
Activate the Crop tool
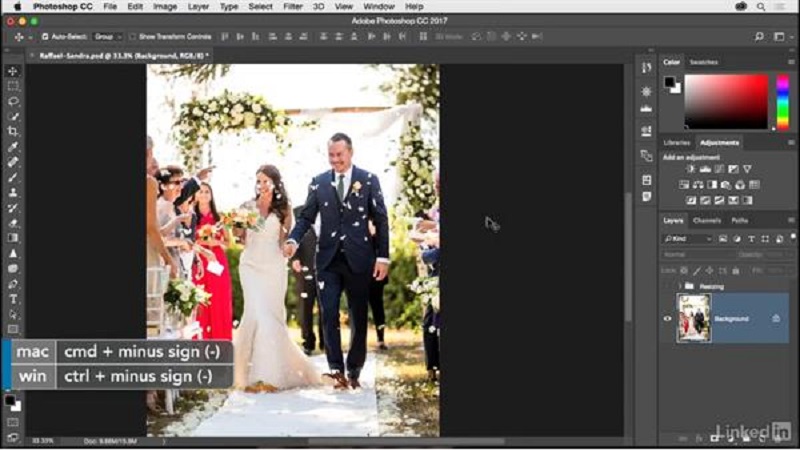(x=13, y=131)
